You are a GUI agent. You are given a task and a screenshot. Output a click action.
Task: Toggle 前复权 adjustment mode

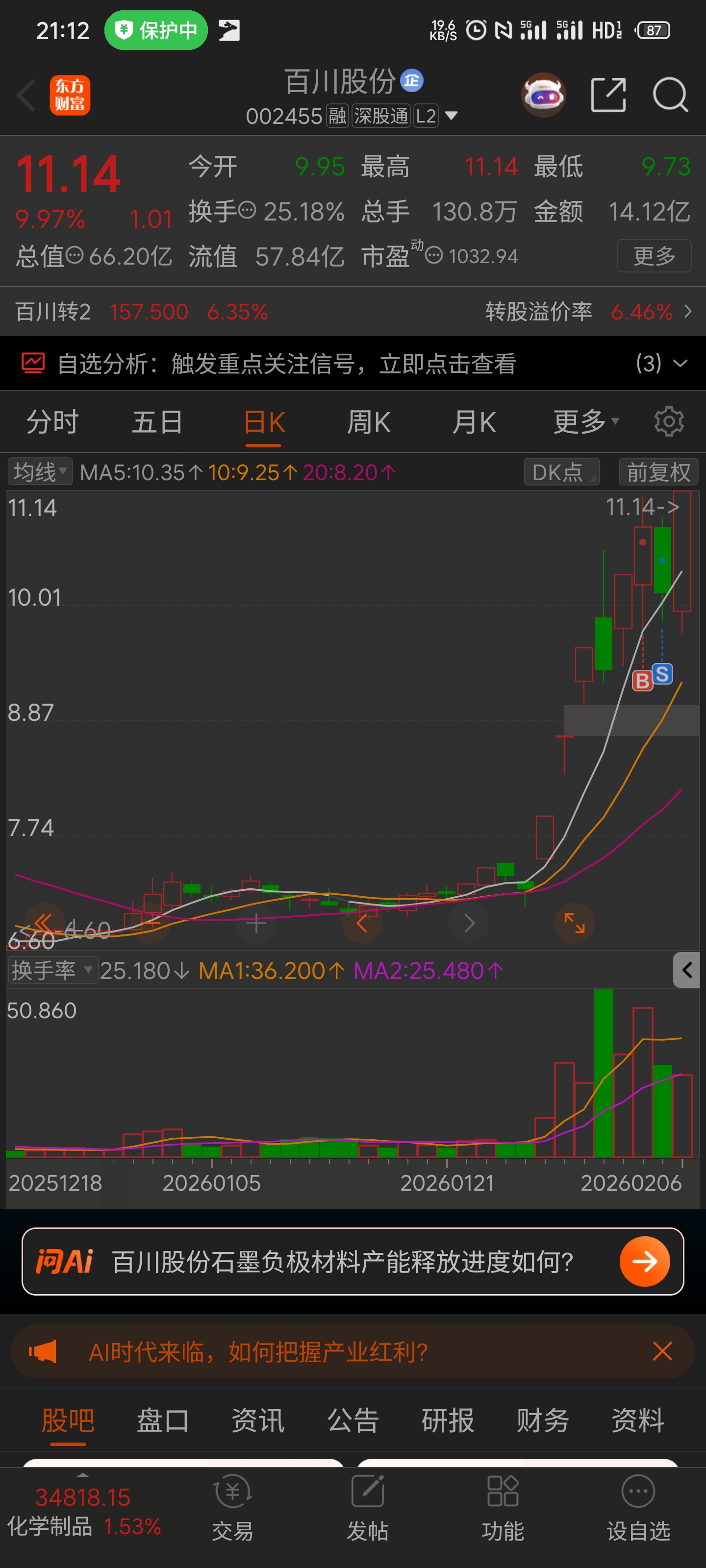pyautogui.click(x=658, y=472)
